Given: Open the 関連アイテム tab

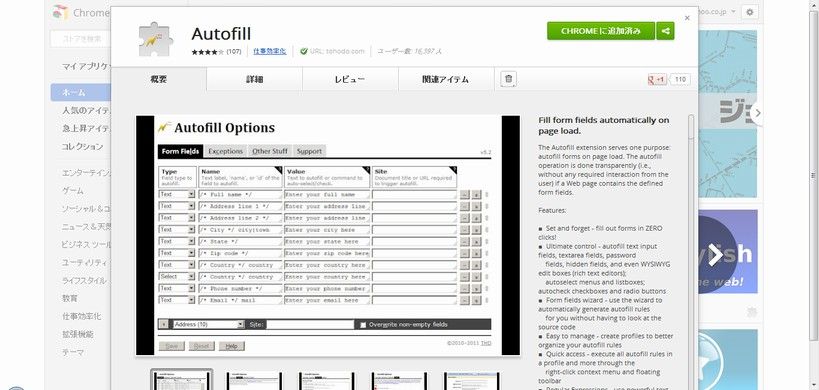Looking at the screenshot, I should point(446,79).
